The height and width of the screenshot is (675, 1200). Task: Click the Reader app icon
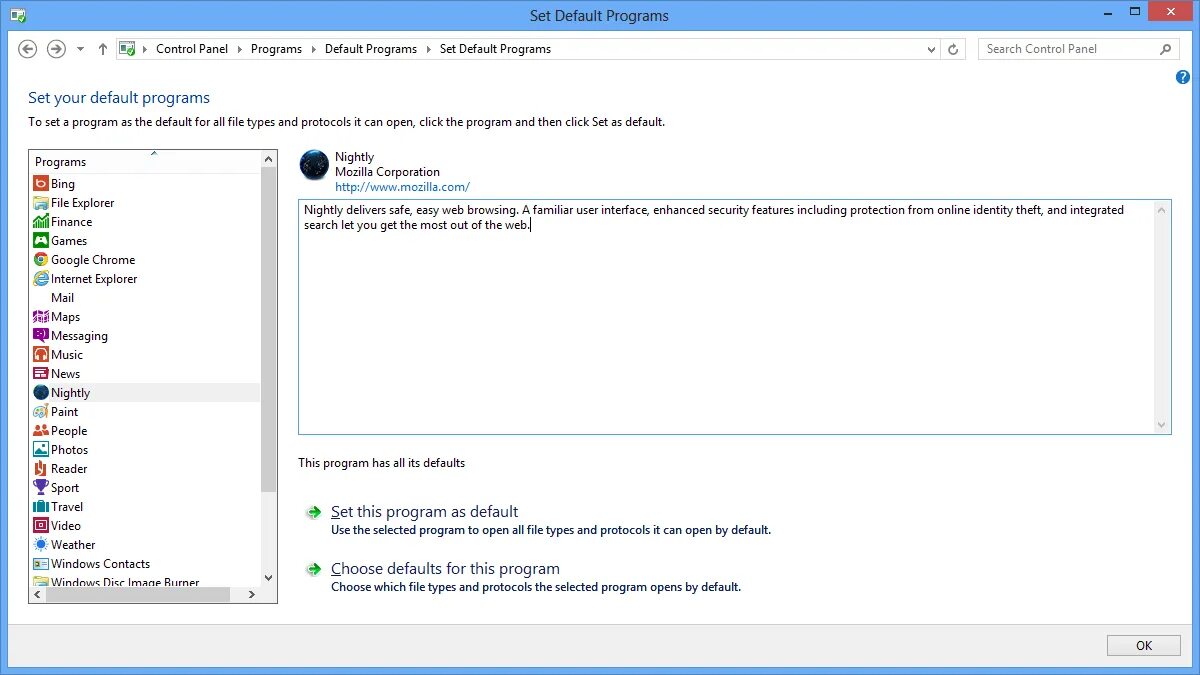(x=41, y=469)
